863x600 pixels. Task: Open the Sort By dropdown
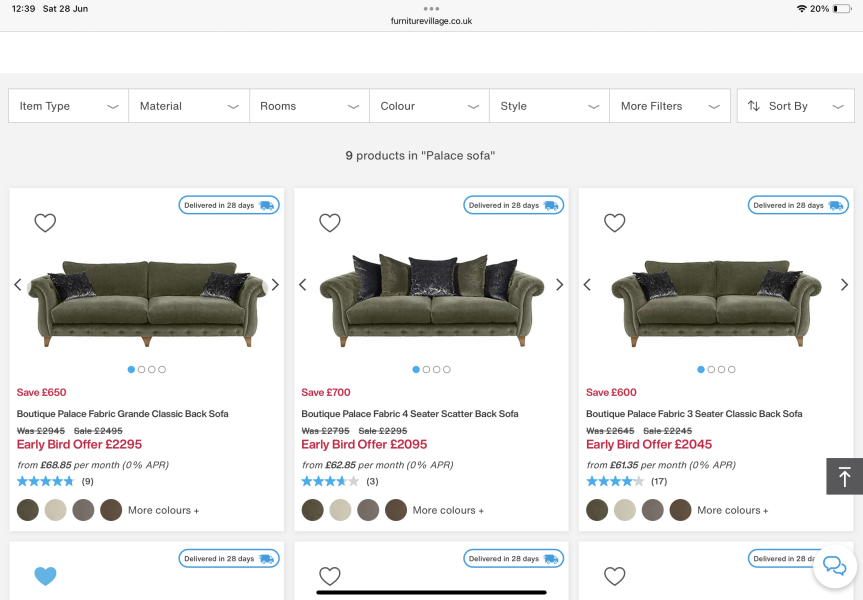click(795, 106)
